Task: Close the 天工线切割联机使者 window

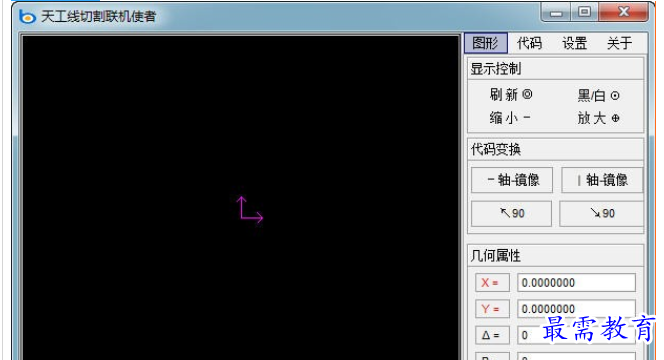Action: [x=623, y=12]
